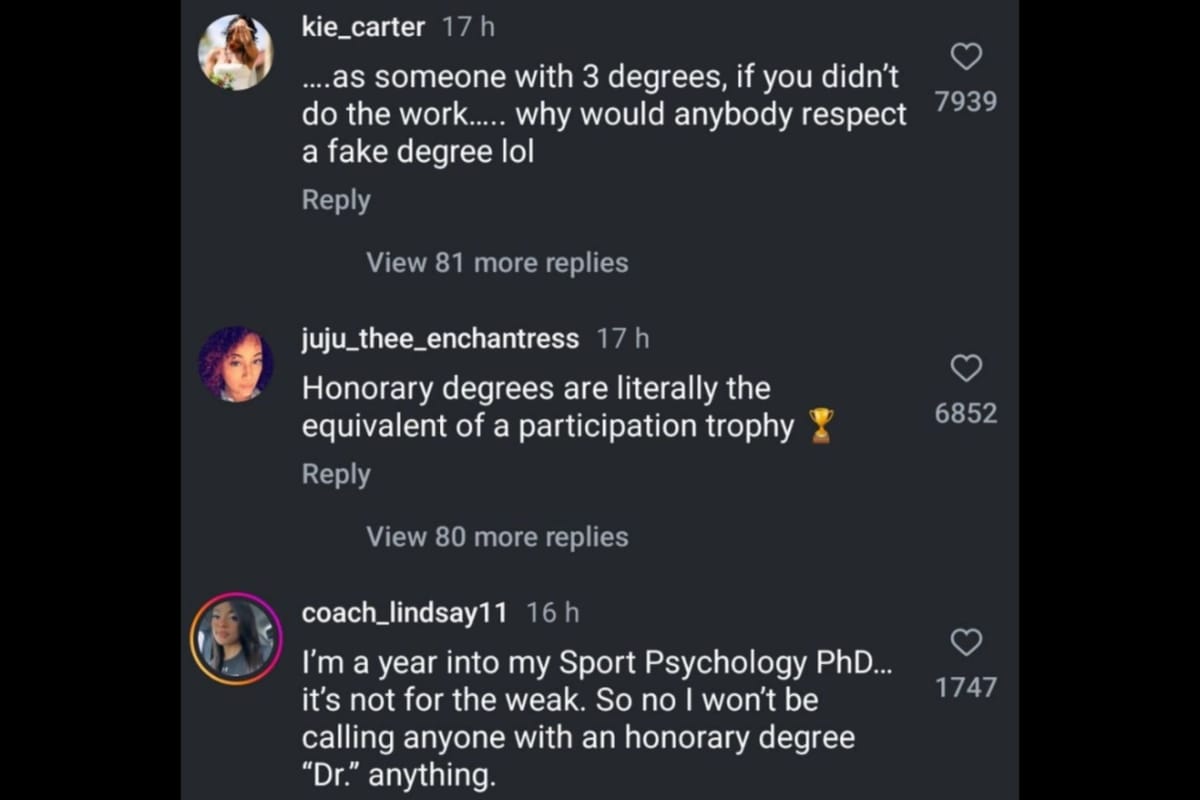Tap the heart on juju_thee_enchantress's comment
Viewport: 1200px width, 800px height.
(x=966, y=369)
